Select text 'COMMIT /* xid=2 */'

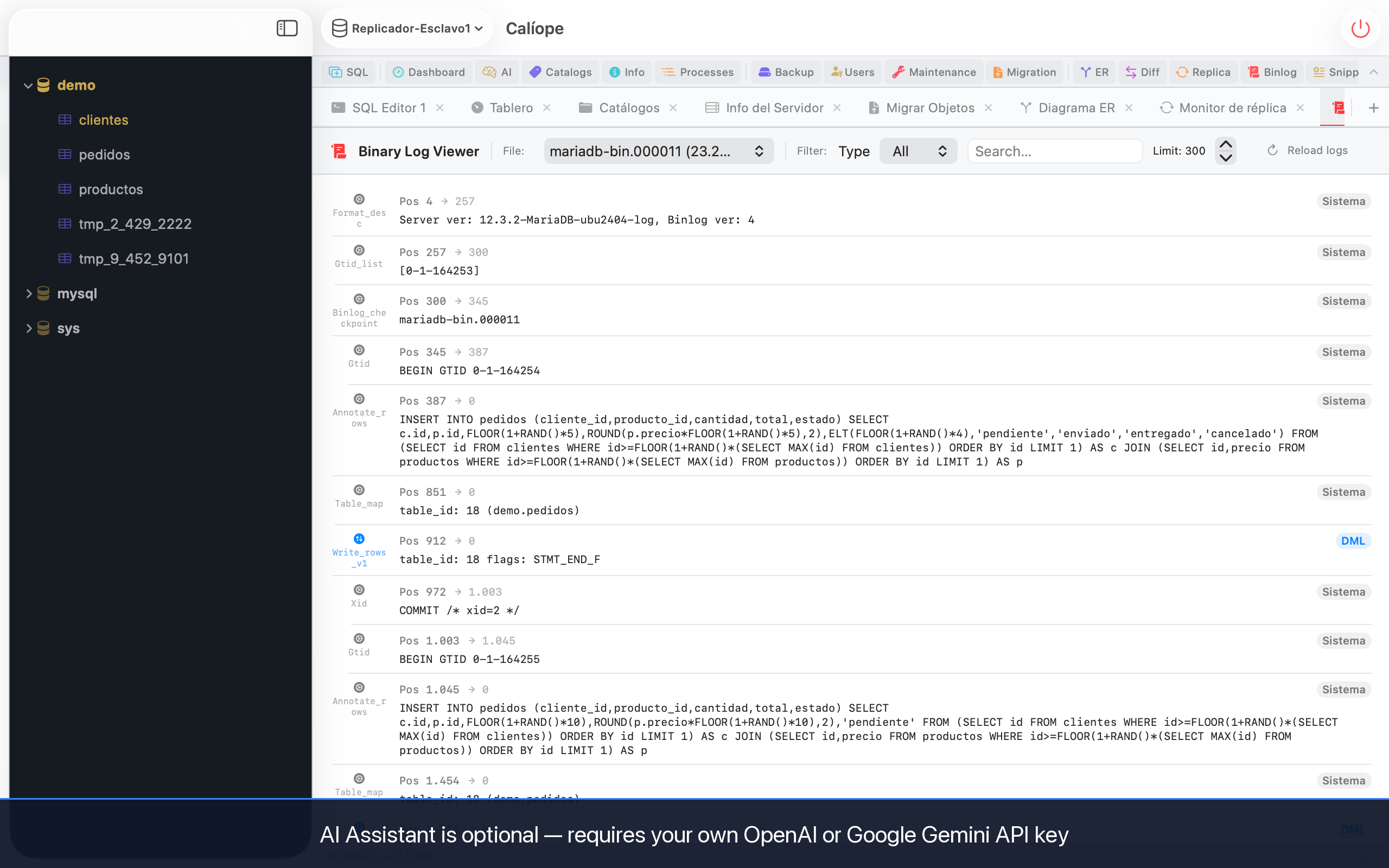coord(459,611)
